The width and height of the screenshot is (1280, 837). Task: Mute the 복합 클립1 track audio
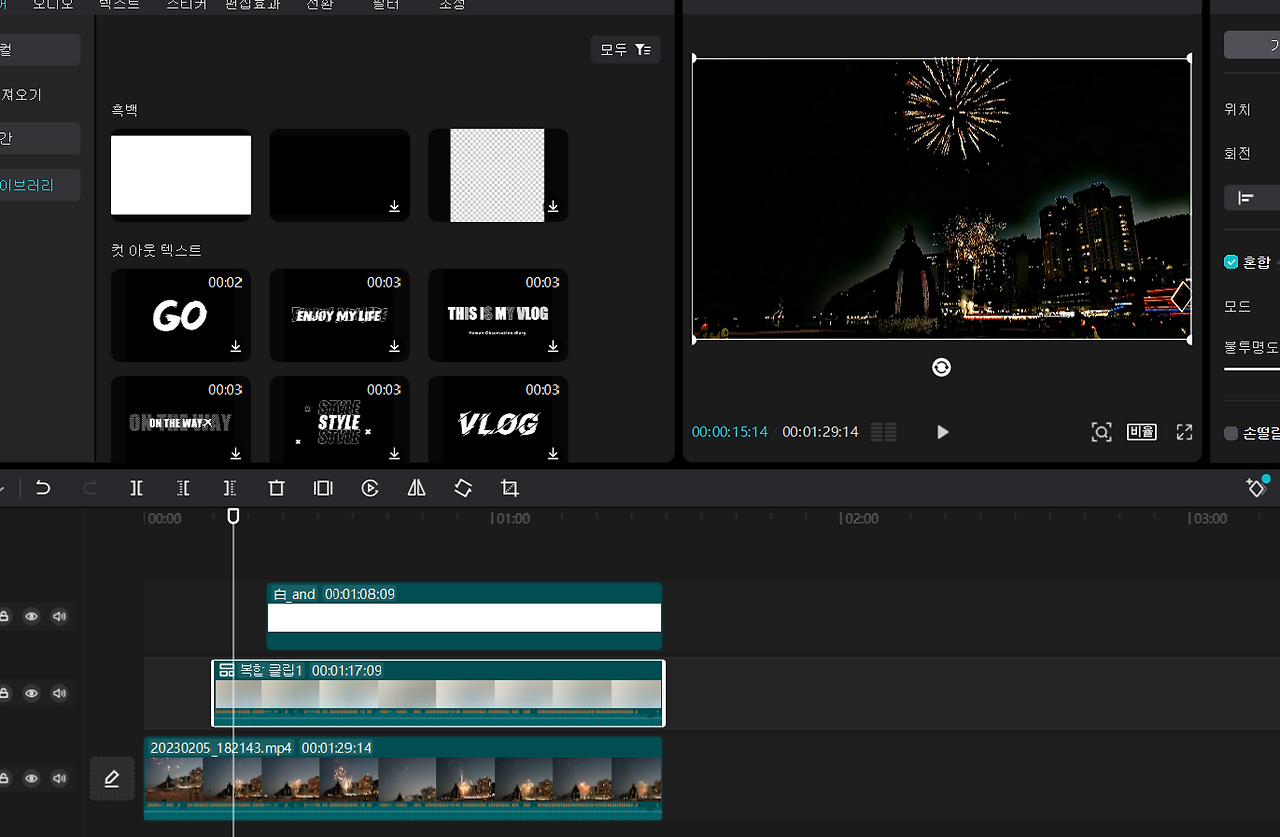tap(59, 693)
